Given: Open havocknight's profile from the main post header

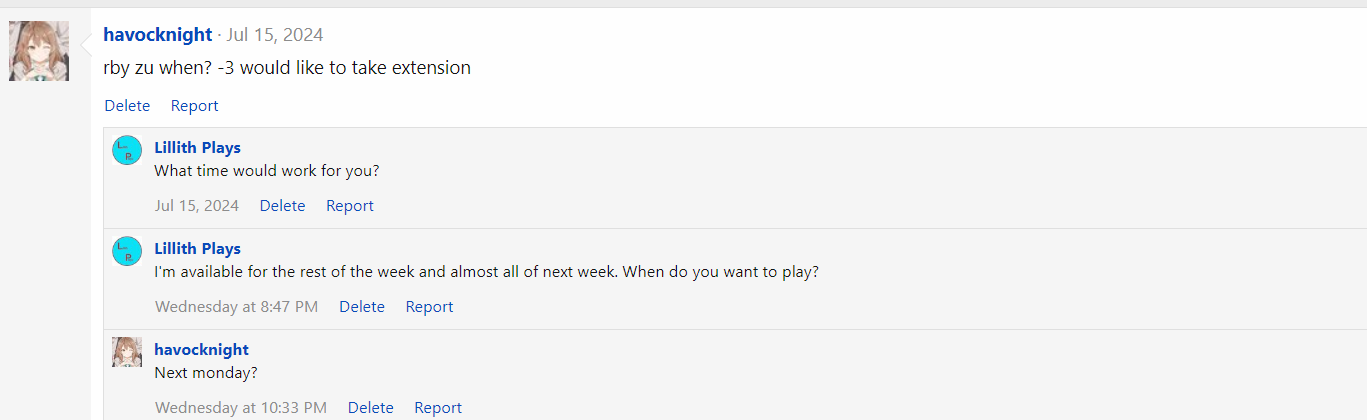Looking at the screenshot, I should [x=157, y=35].
